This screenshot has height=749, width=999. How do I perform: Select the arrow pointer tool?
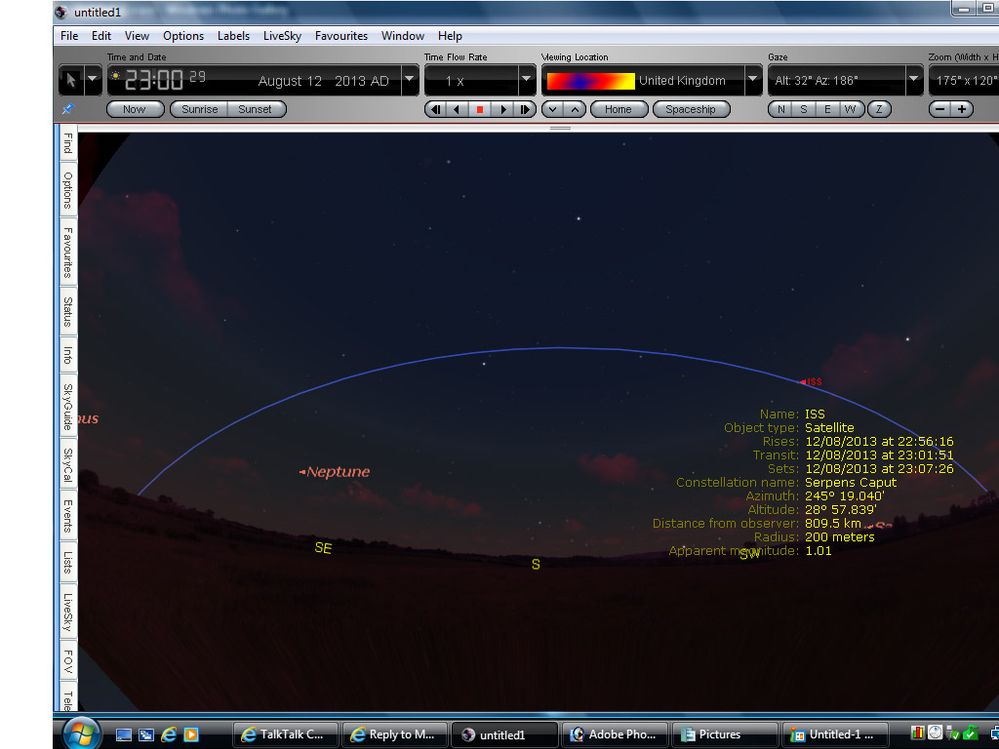[71, 80]
